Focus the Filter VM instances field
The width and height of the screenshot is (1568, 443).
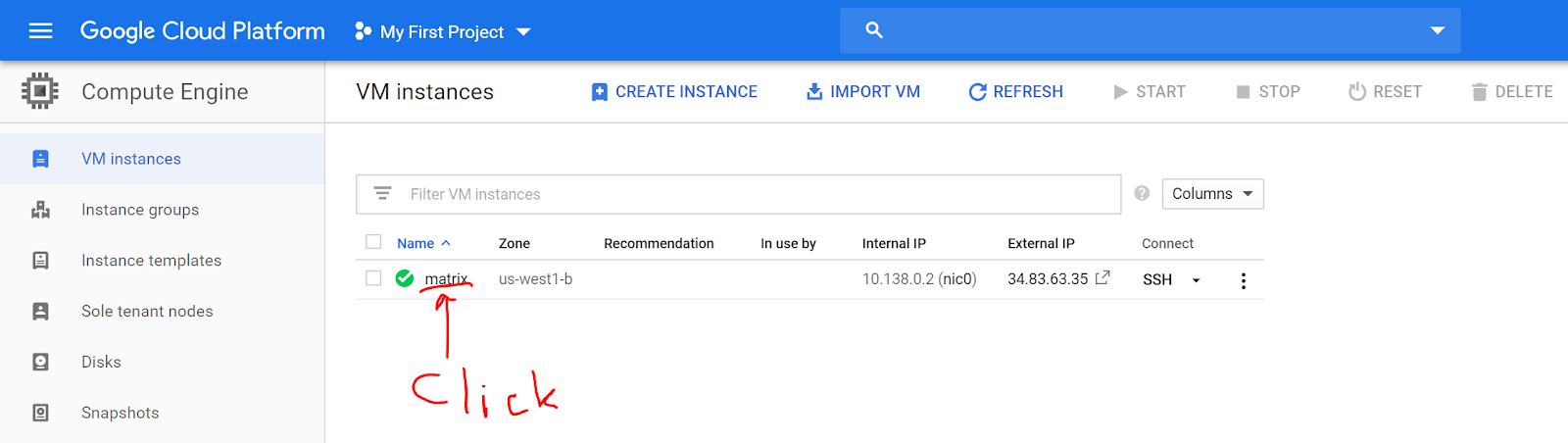(x=738, y=194)
